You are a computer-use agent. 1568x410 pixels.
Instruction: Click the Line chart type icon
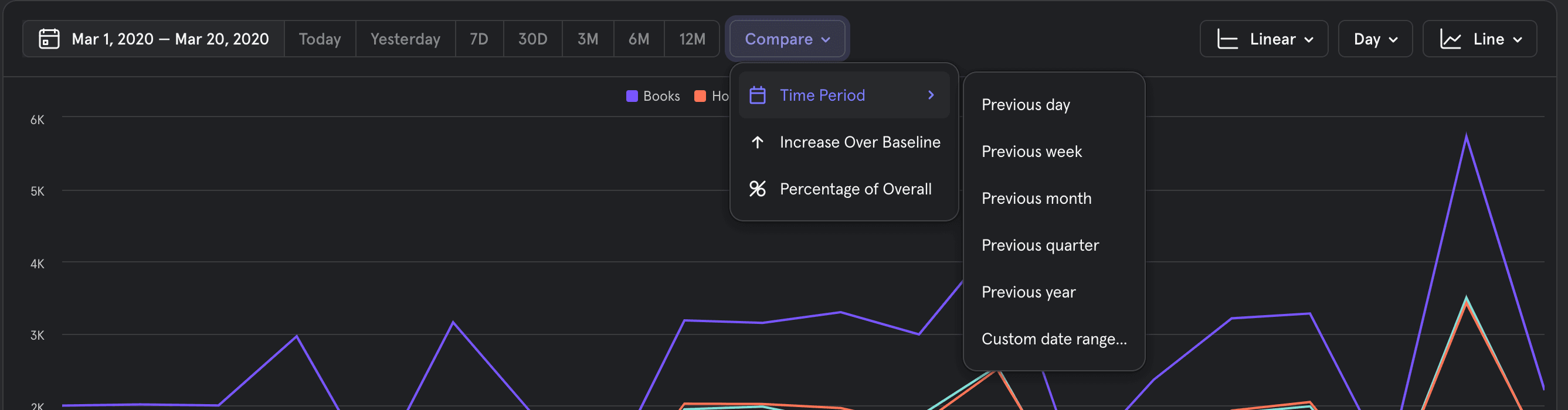pyautogui.click(x=1450, y=39)
